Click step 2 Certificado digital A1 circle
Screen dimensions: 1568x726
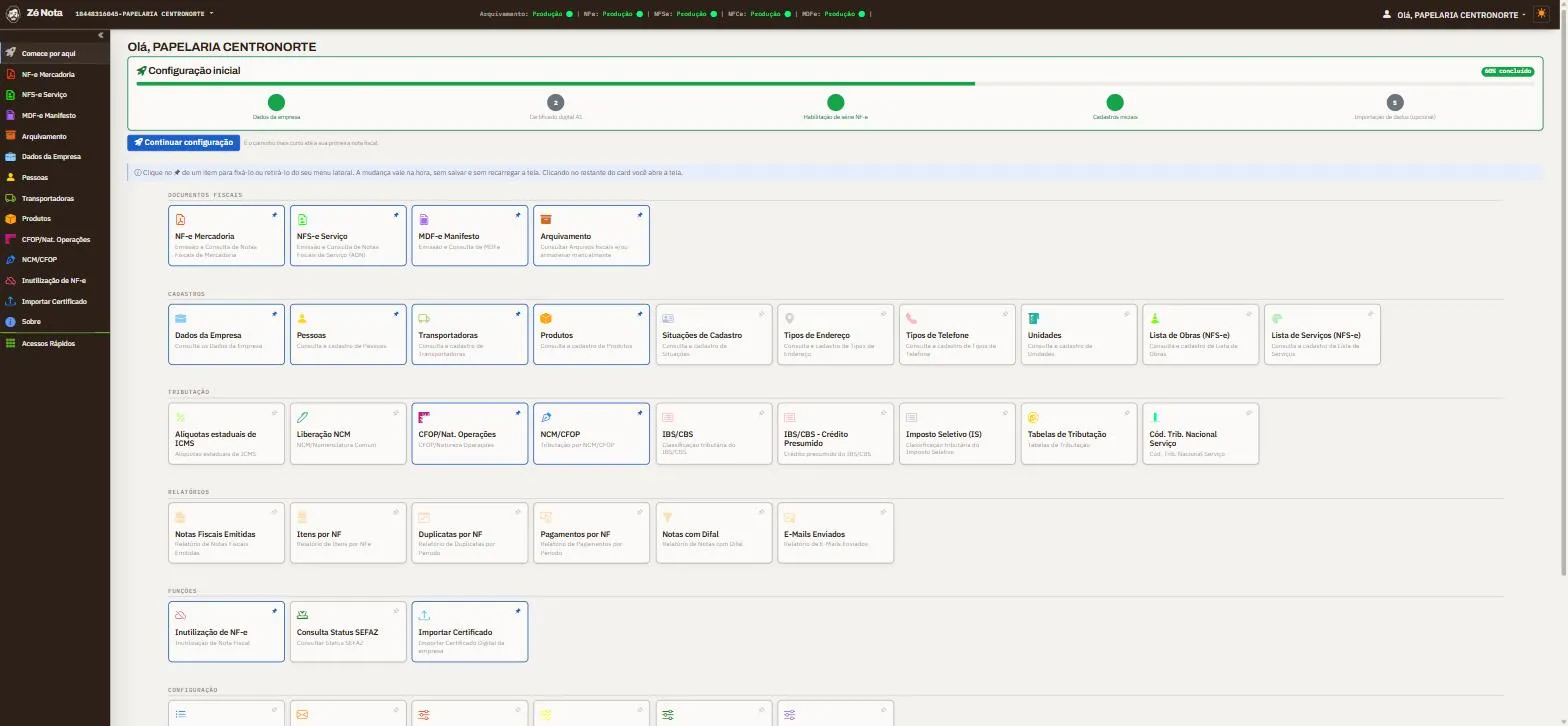tap(556, 102)
